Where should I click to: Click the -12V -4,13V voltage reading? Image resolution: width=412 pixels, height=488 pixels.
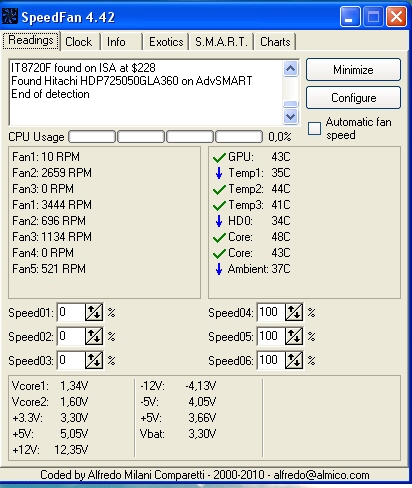tap(178, 386)
